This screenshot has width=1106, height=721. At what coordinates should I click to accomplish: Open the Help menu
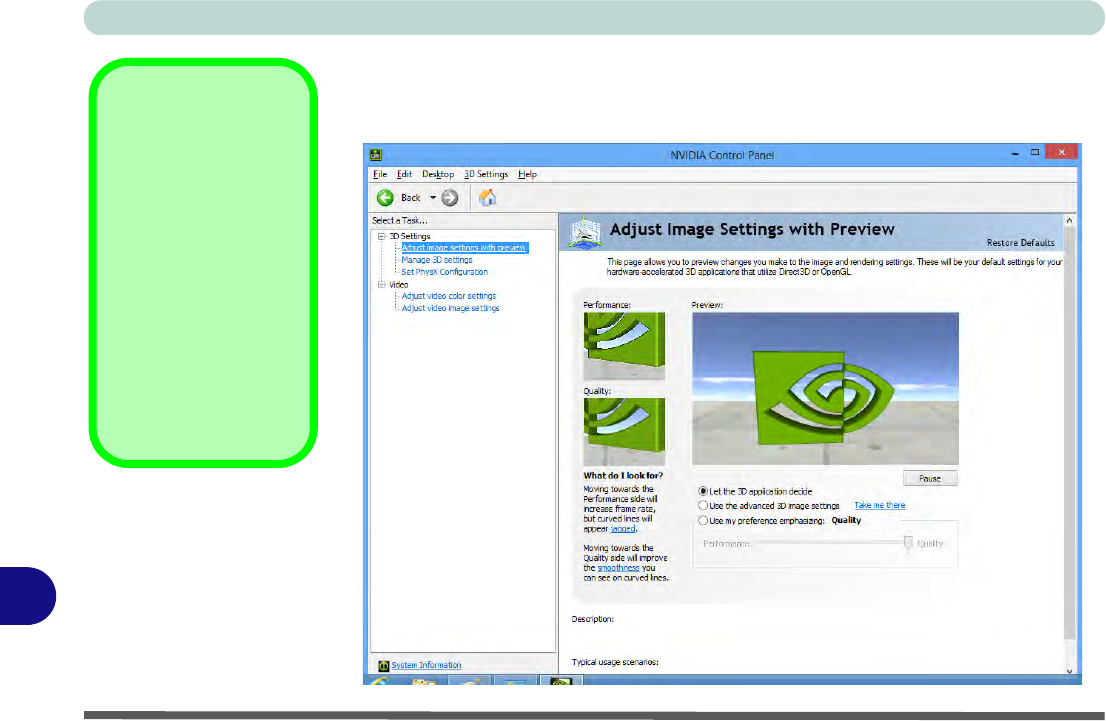pos(528,174)
